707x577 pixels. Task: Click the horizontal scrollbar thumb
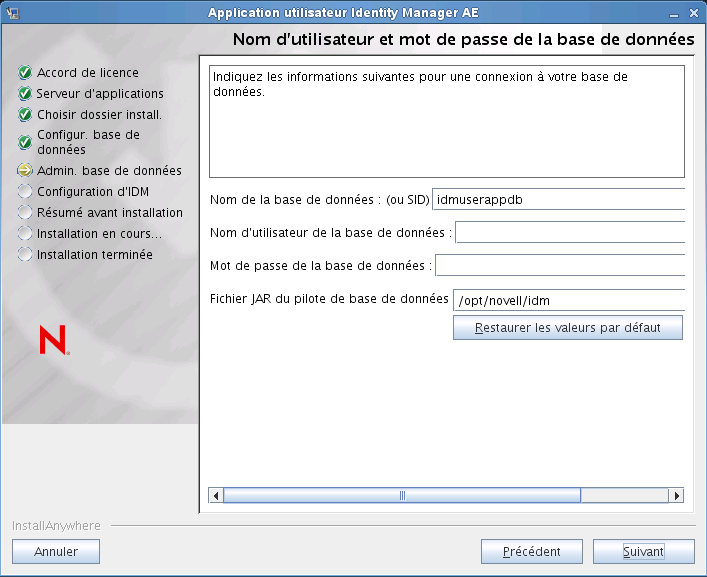(402, 495)
